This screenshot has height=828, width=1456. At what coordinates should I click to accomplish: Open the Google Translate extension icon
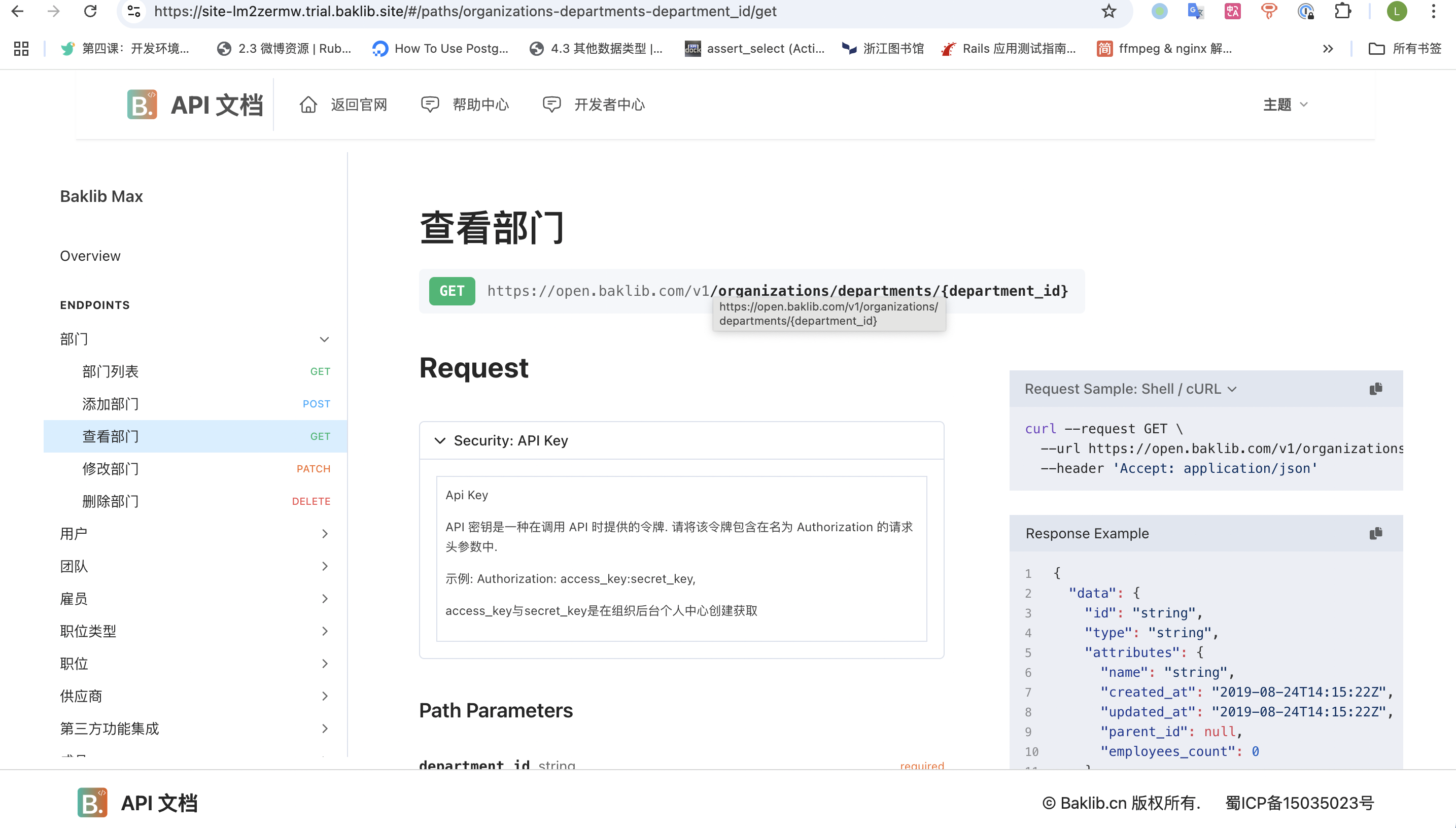(x=1195, y=11)
